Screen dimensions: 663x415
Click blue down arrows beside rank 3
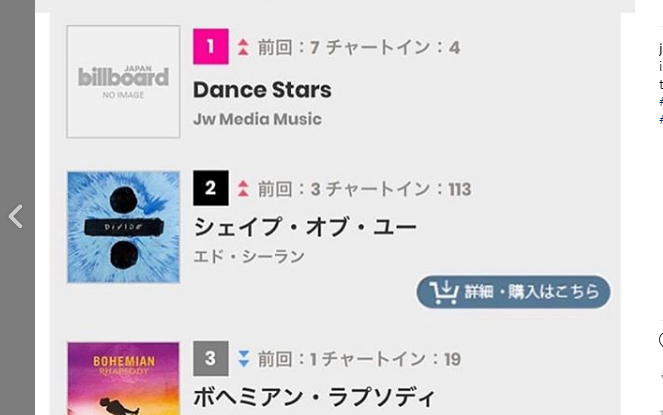(x=244, y=359)
